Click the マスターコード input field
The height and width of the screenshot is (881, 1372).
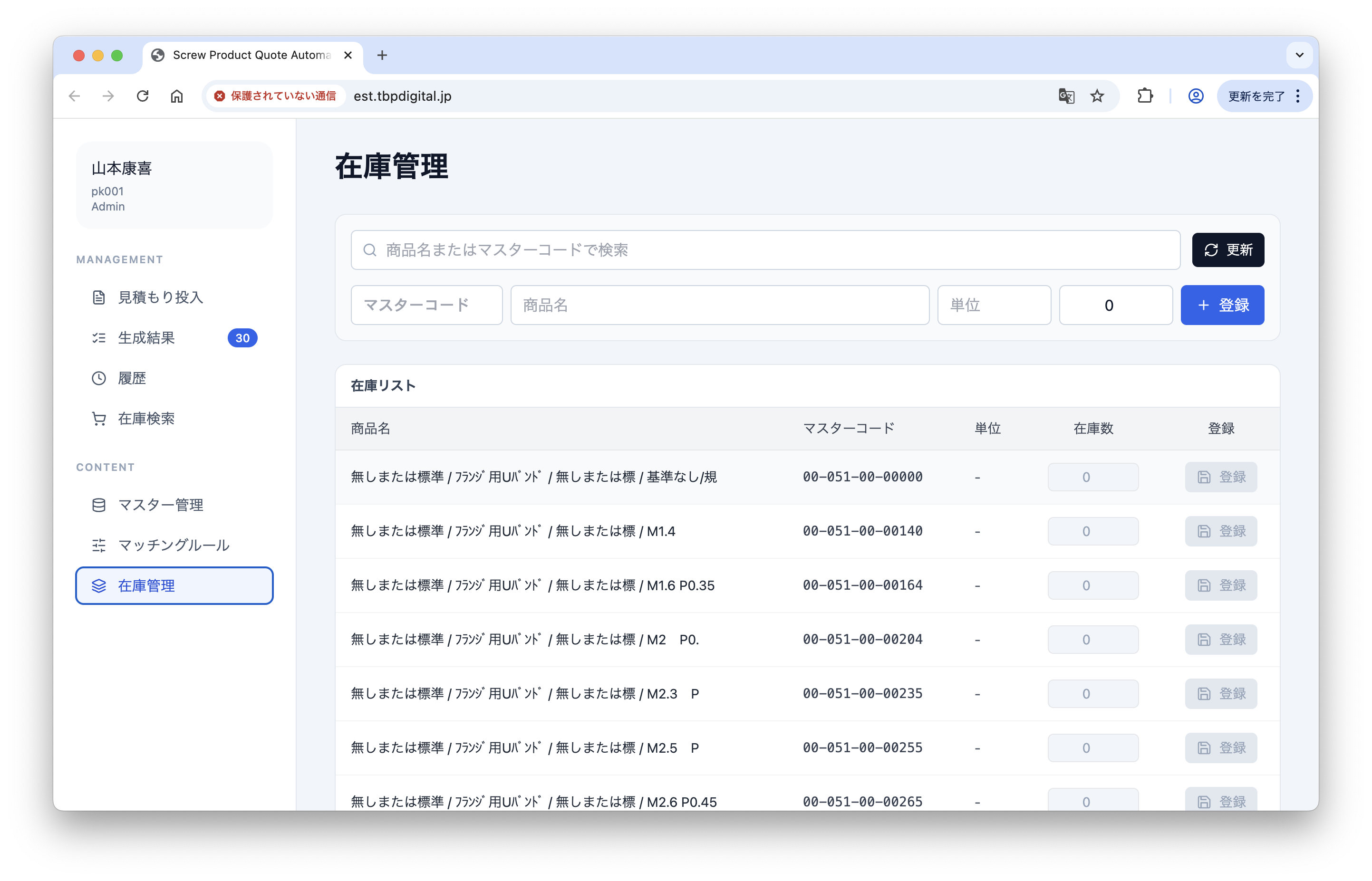point(426,305)
